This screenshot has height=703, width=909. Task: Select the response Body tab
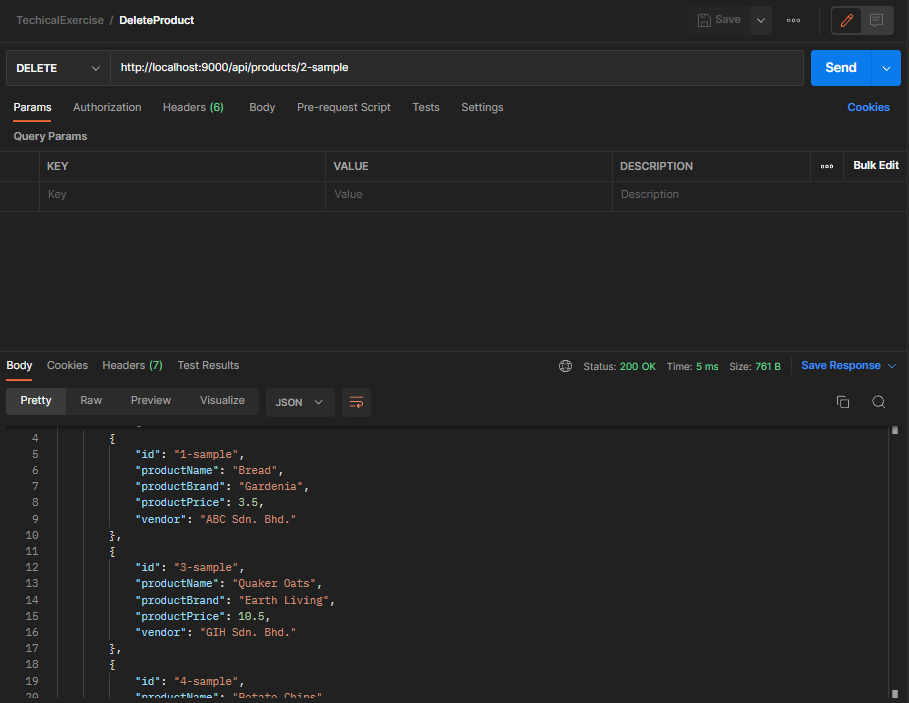pos(19,365)
